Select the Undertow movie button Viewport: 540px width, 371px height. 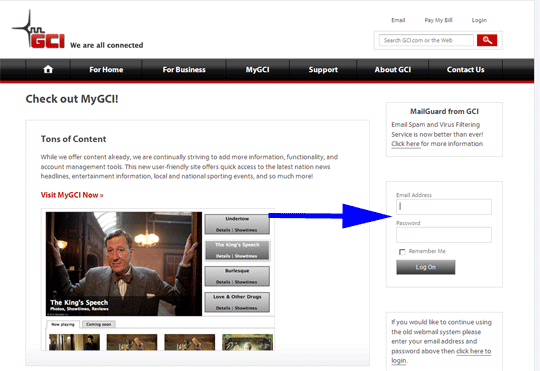point(237,224)
